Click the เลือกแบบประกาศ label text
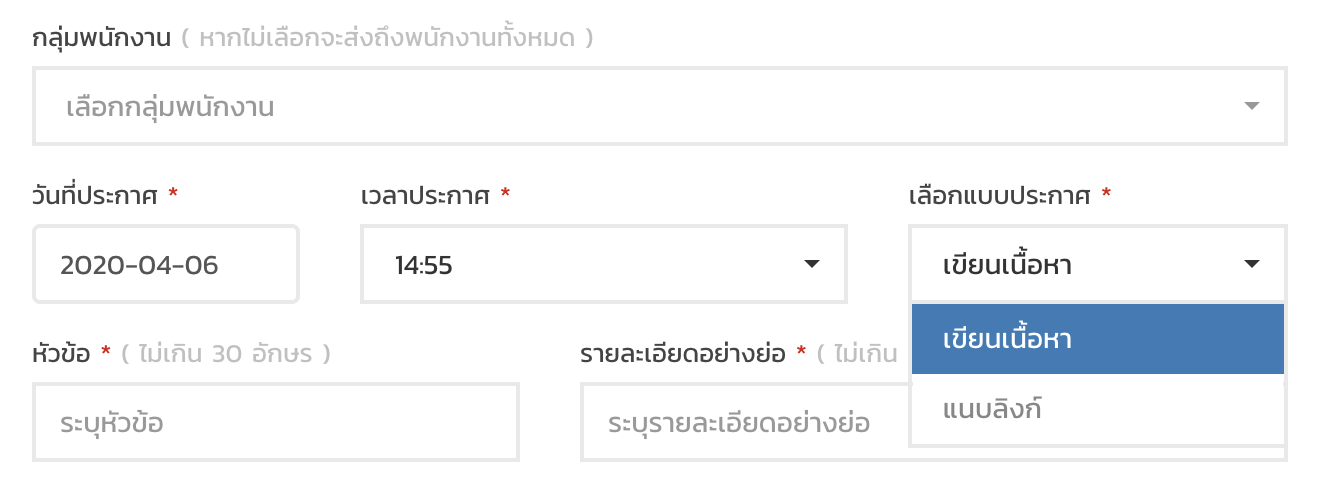The image size is (1328, 490). [999, 196]
